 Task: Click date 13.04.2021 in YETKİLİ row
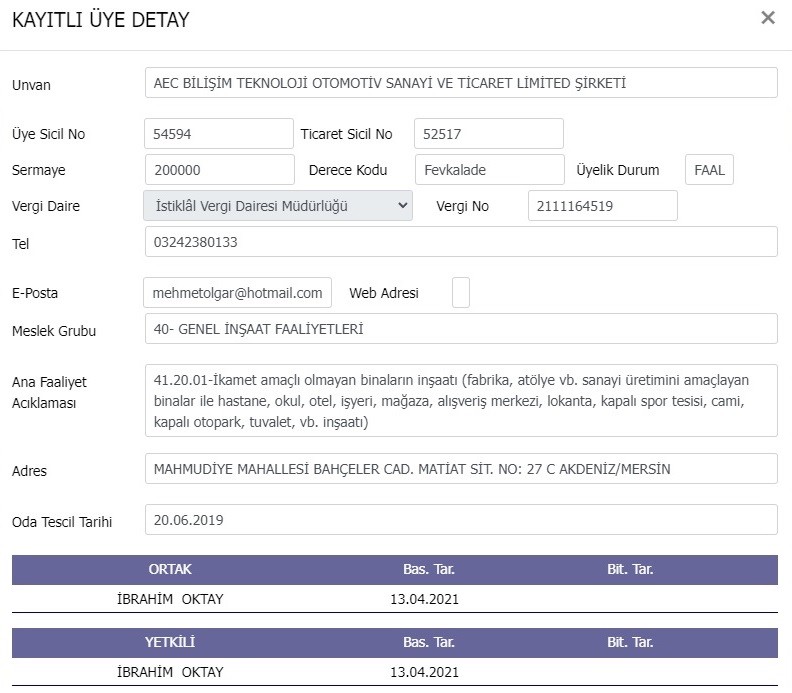coord(424,672)
